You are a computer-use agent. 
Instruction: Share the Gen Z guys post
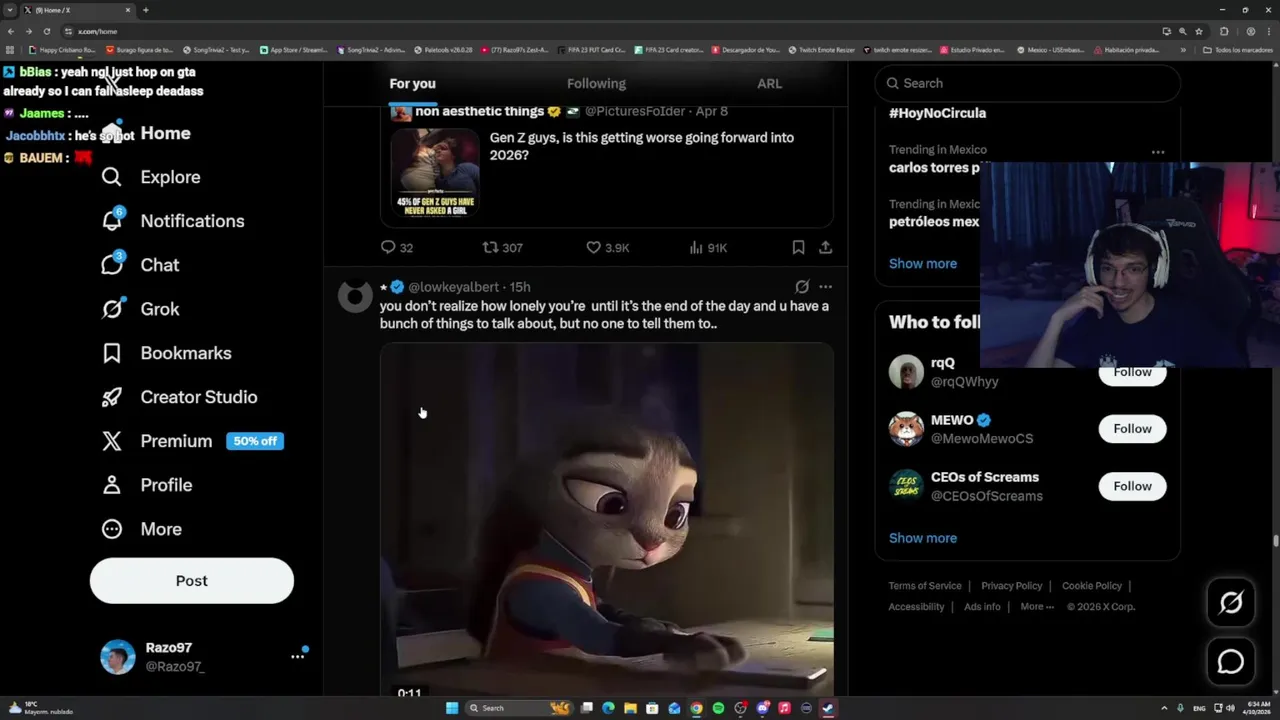[825, 247]
